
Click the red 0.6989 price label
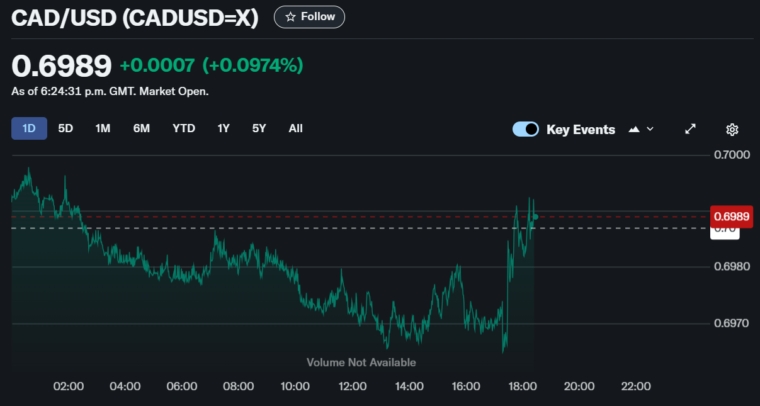(729, 216)
